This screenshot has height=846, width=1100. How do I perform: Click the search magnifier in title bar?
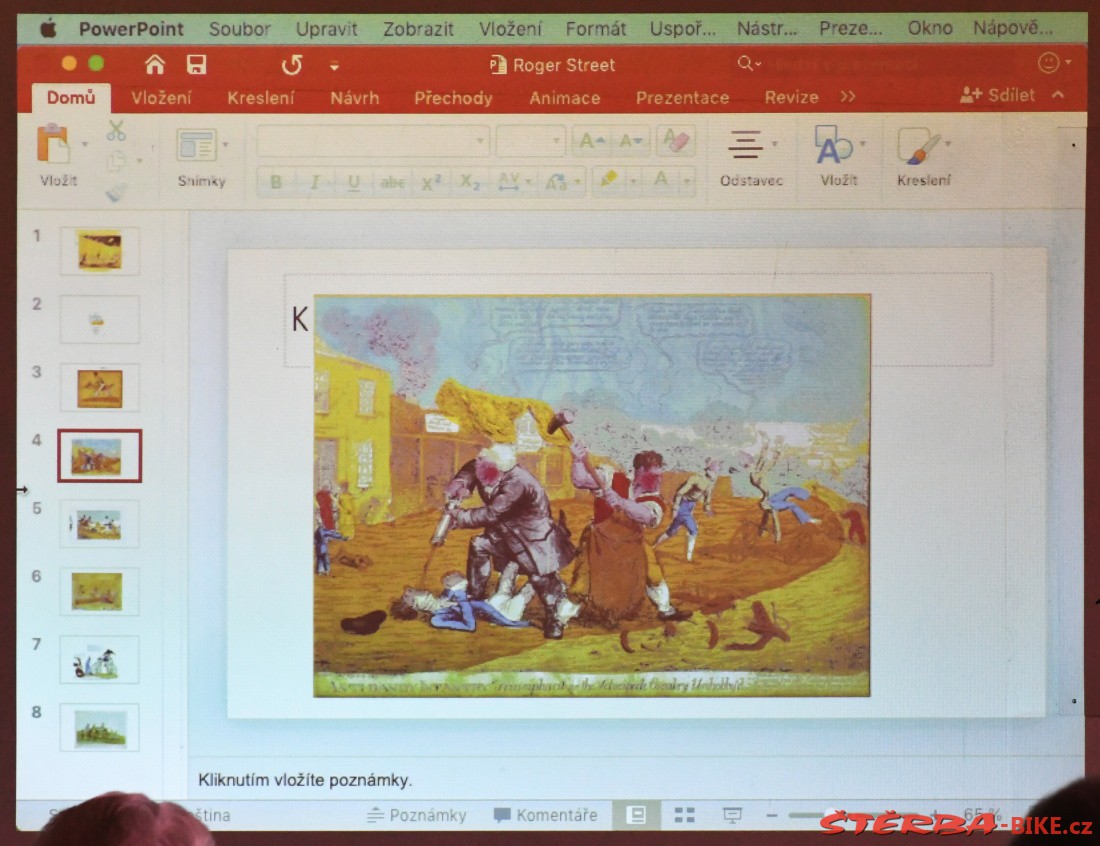point(748,64)
